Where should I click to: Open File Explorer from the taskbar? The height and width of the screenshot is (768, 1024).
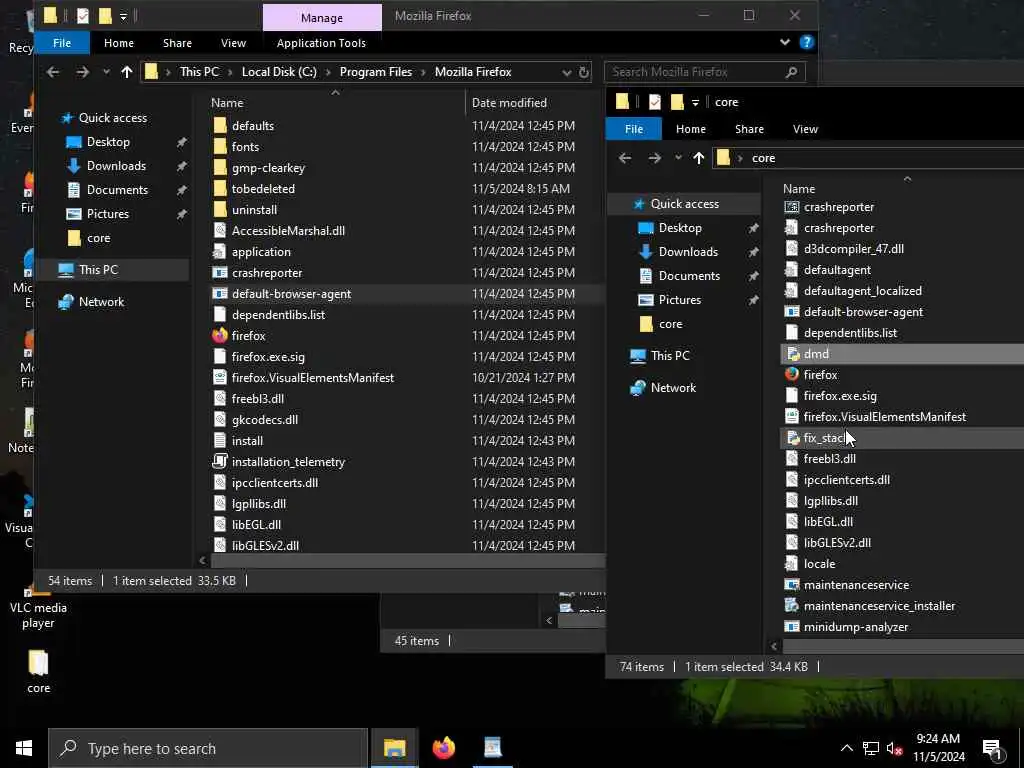[394, 748]
